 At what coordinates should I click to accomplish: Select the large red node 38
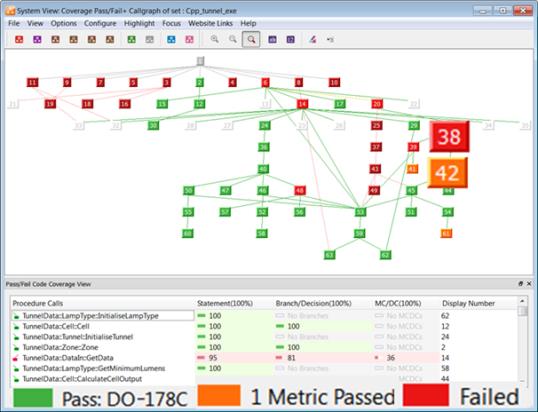point(449,137)
